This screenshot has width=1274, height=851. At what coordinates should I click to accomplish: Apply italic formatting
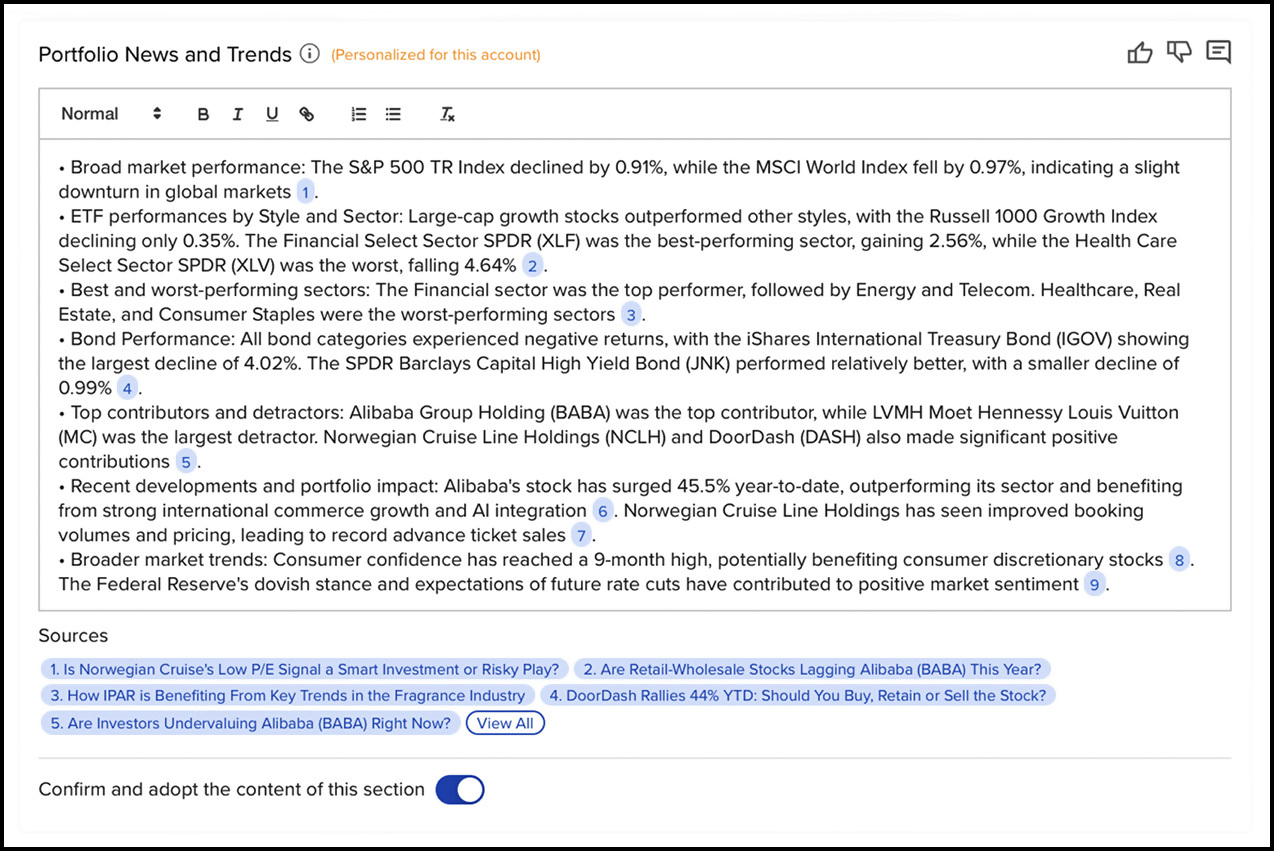click(237, 114)
